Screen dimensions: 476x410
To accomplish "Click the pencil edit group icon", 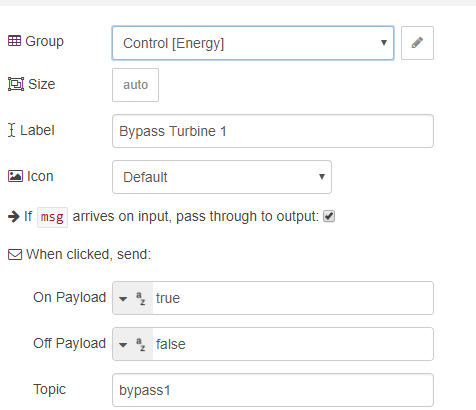I will [417, 43].
